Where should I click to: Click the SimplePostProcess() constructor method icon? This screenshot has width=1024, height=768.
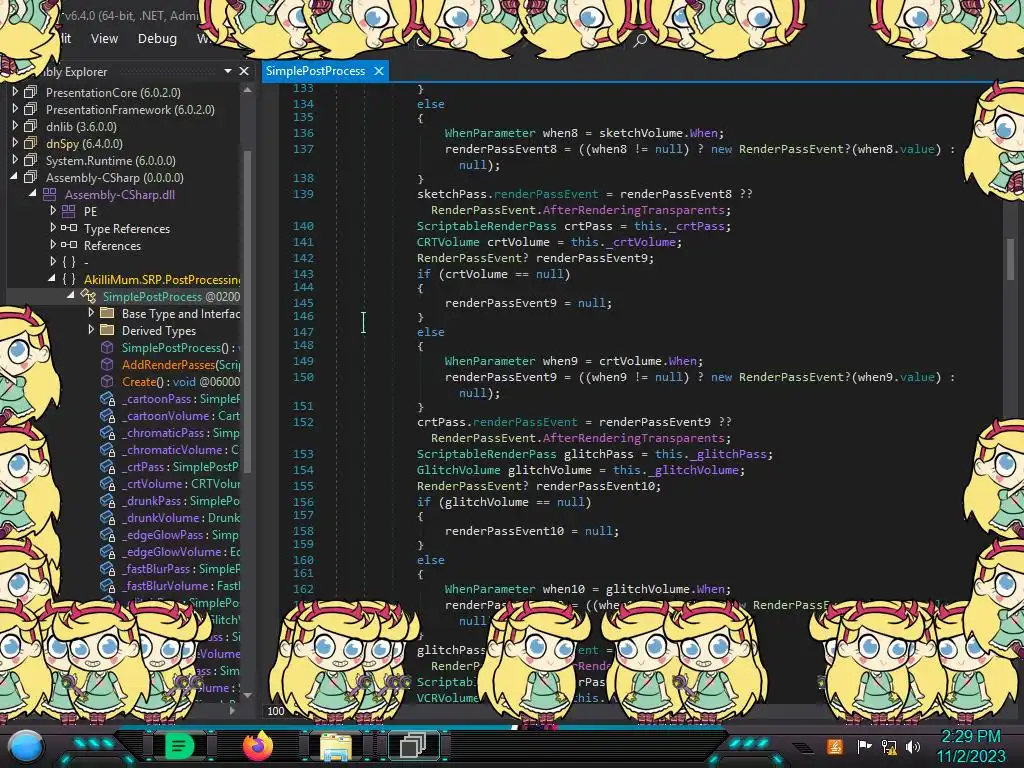pos(107,347)
